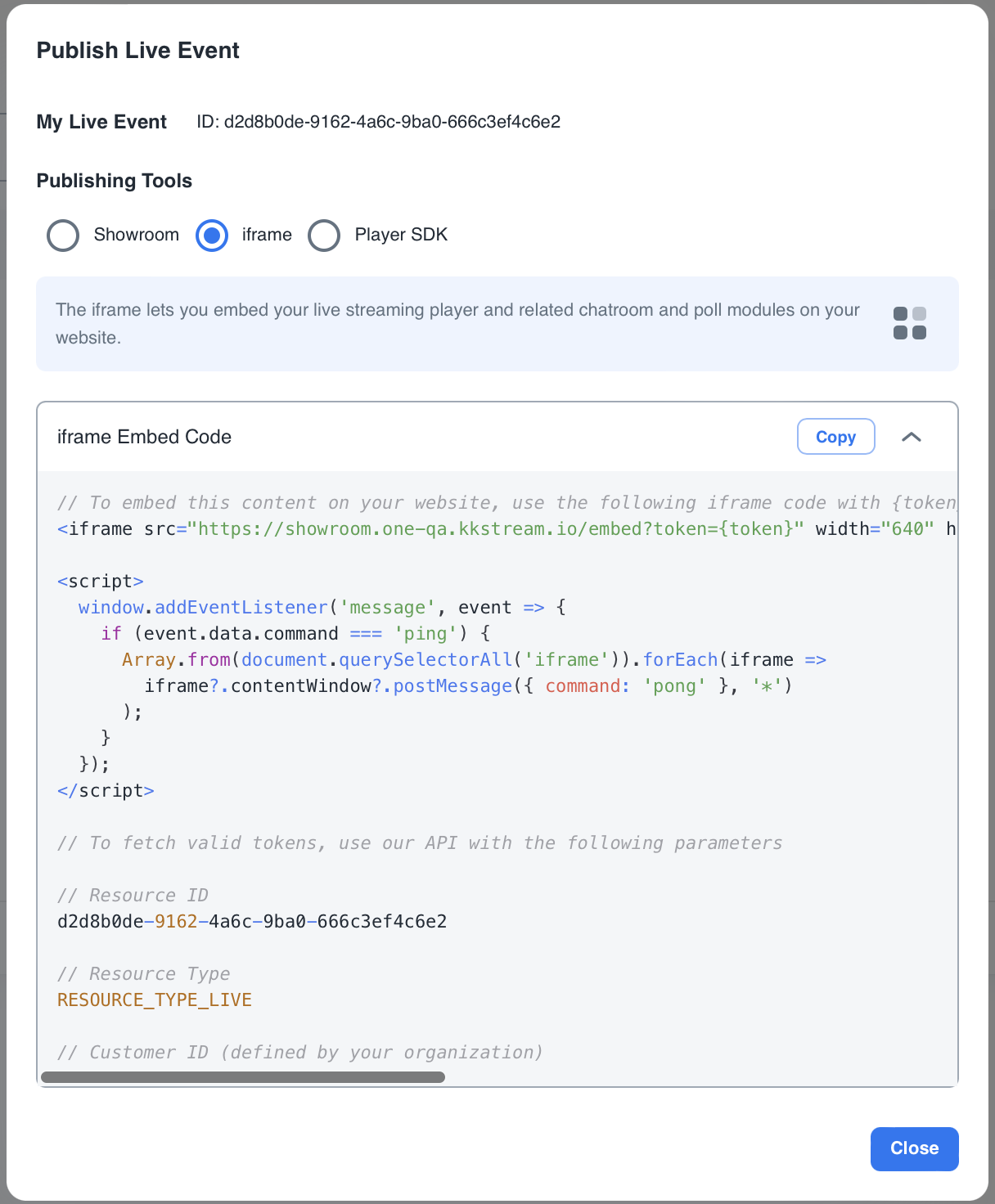
Task: Click the Resource ID value in the code
Action: tap(252, 922)
